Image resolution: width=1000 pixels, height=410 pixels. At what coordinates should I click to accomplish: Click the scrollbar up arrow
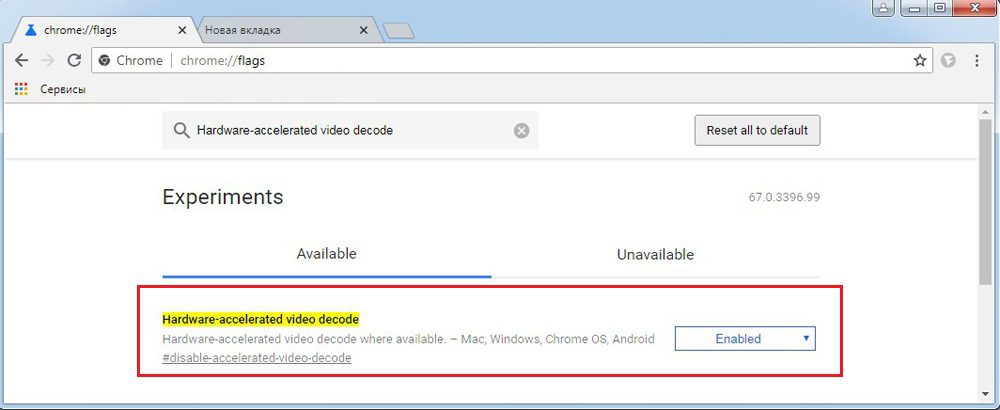(x=987, y=113)
